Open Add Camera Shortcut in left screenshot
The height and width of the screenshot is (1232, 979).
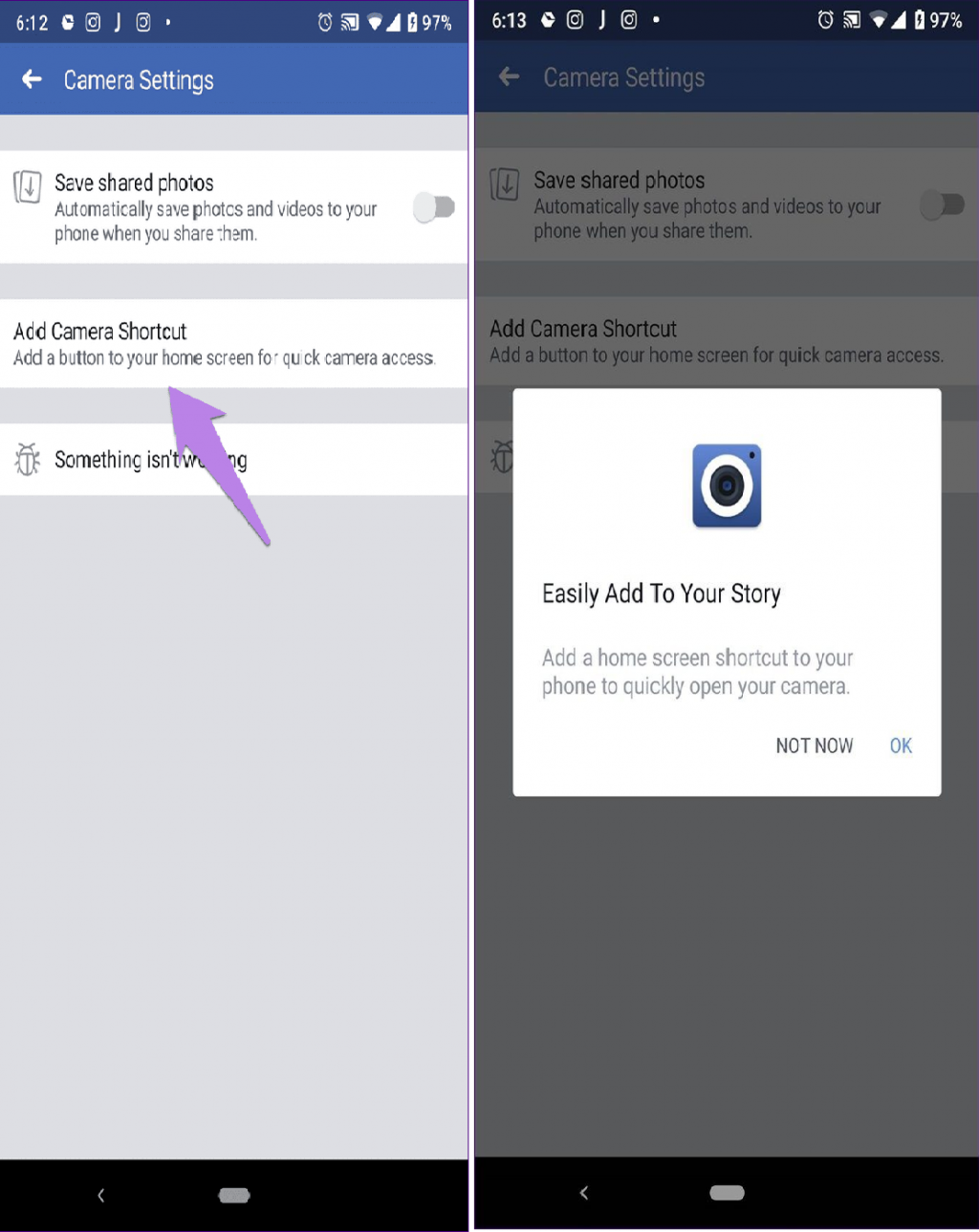234,343
